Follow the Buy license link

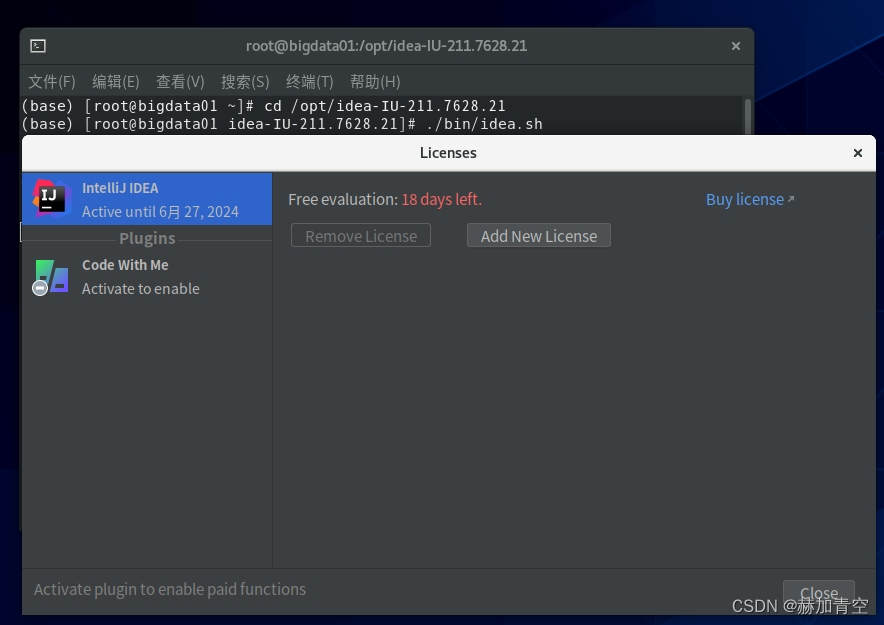coord(750,200)
